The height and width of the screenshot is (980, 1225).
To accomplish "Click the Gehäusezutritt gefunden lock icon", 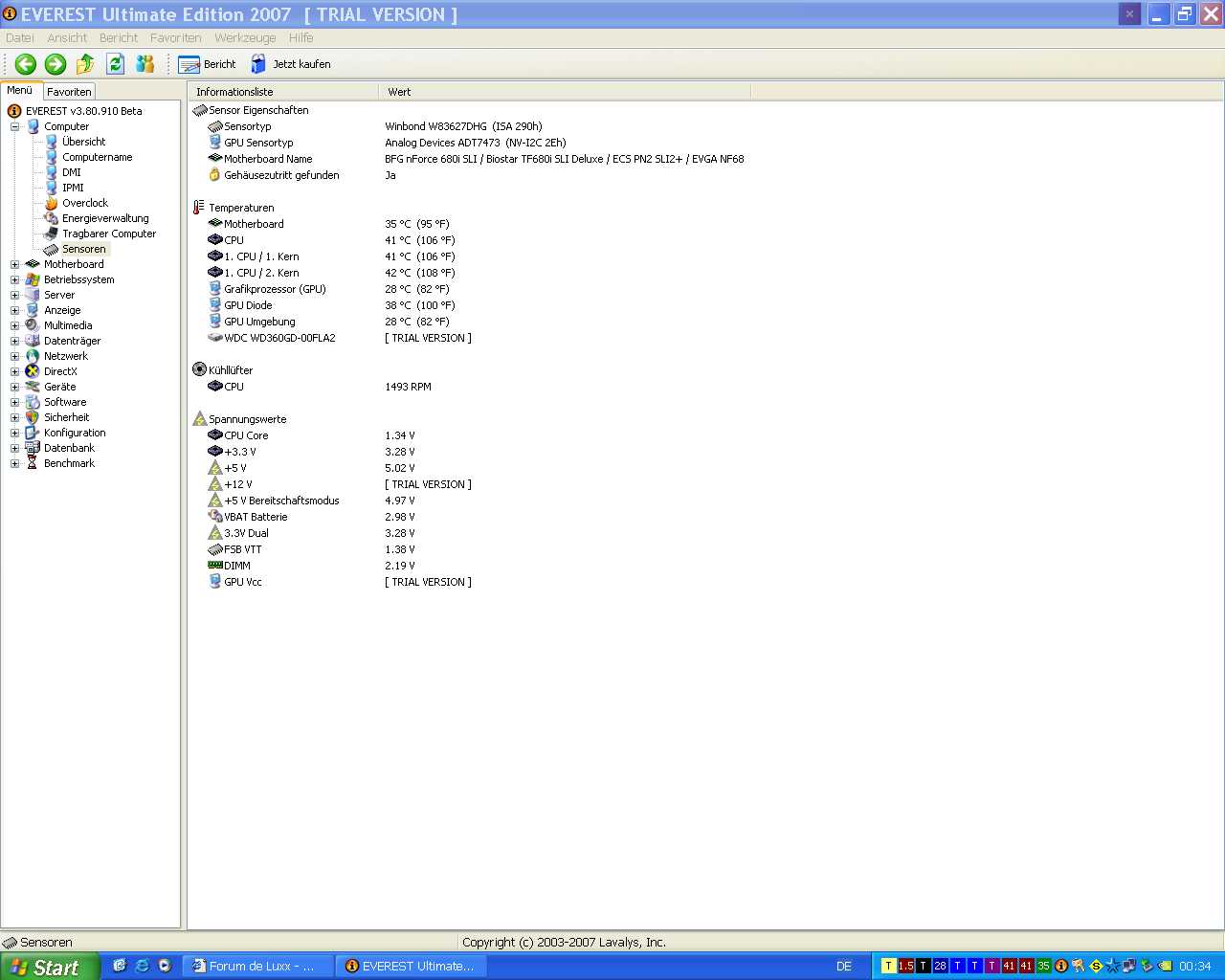I will pos(215,175).
